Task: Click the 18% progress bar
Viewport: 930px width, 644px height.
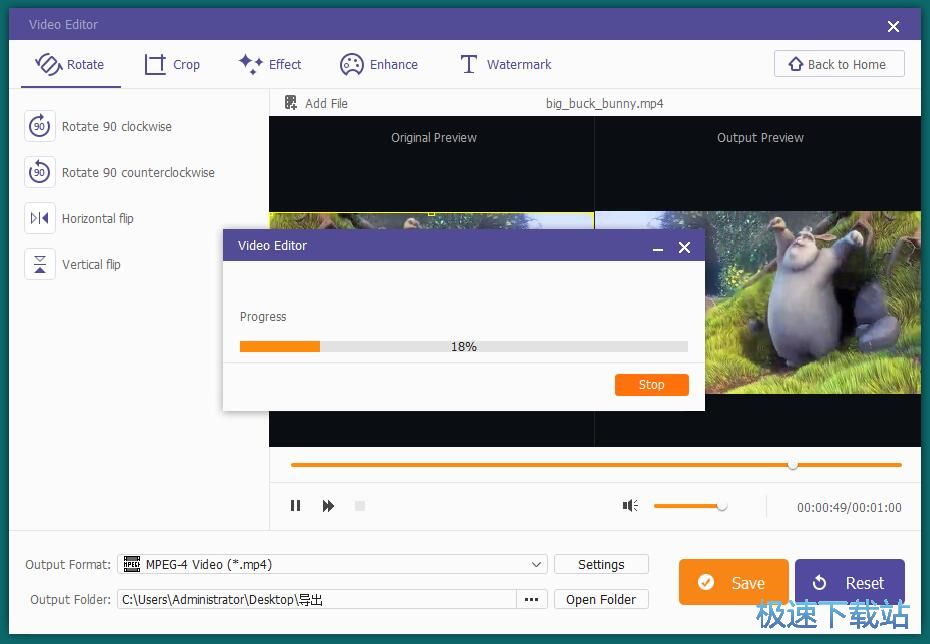Action: pyautogui.click(x=464, y=346)
